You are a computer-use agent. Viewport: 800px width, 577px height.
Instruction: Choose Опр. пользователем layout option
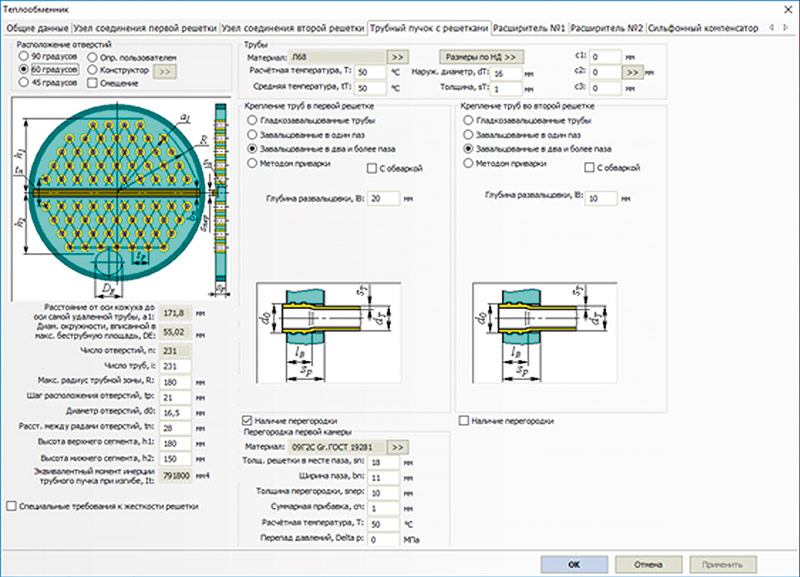pos(132,58)
